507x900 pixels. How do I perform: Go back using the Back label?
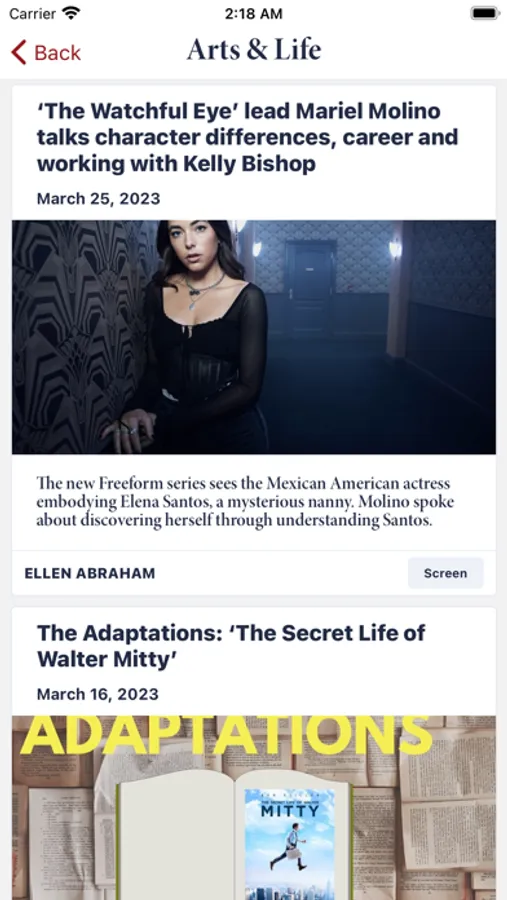coord(57,53)
